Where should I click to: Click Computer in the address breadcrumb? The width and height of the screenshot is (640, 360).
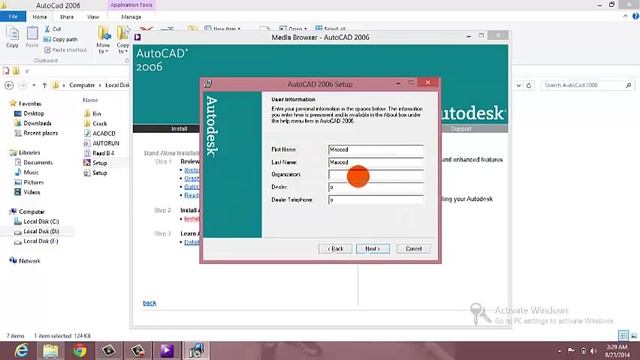point(82,85)
